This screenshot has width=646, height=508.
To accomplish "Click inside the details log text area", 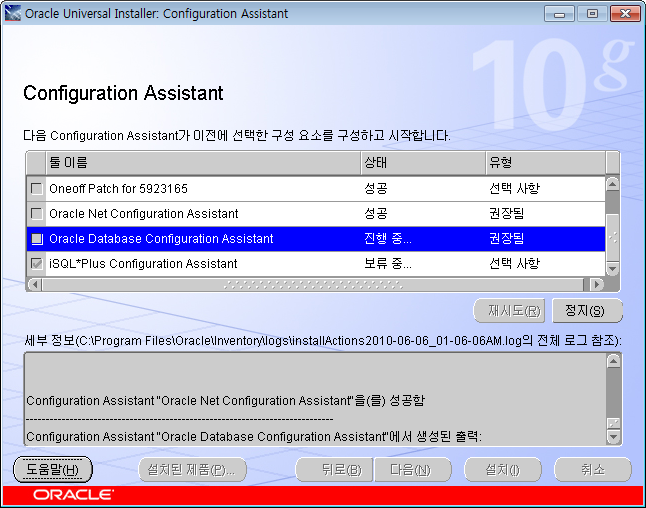I will [x=316, y=399].
